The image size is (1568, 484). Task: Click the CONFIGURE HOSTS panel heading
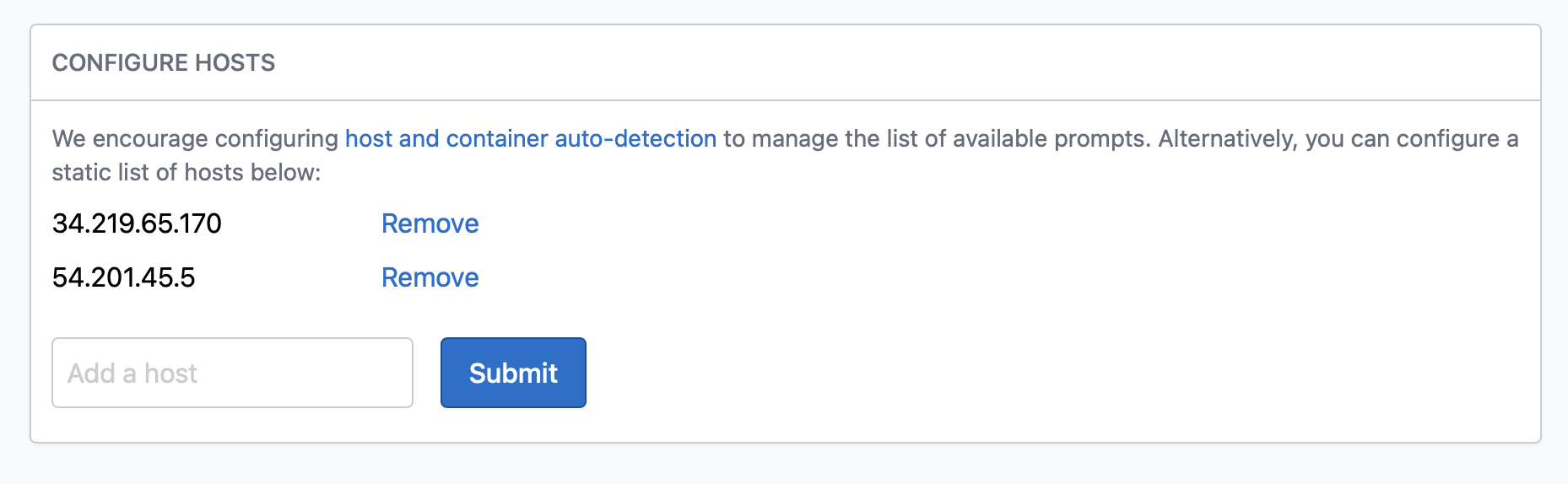(164, 62)
